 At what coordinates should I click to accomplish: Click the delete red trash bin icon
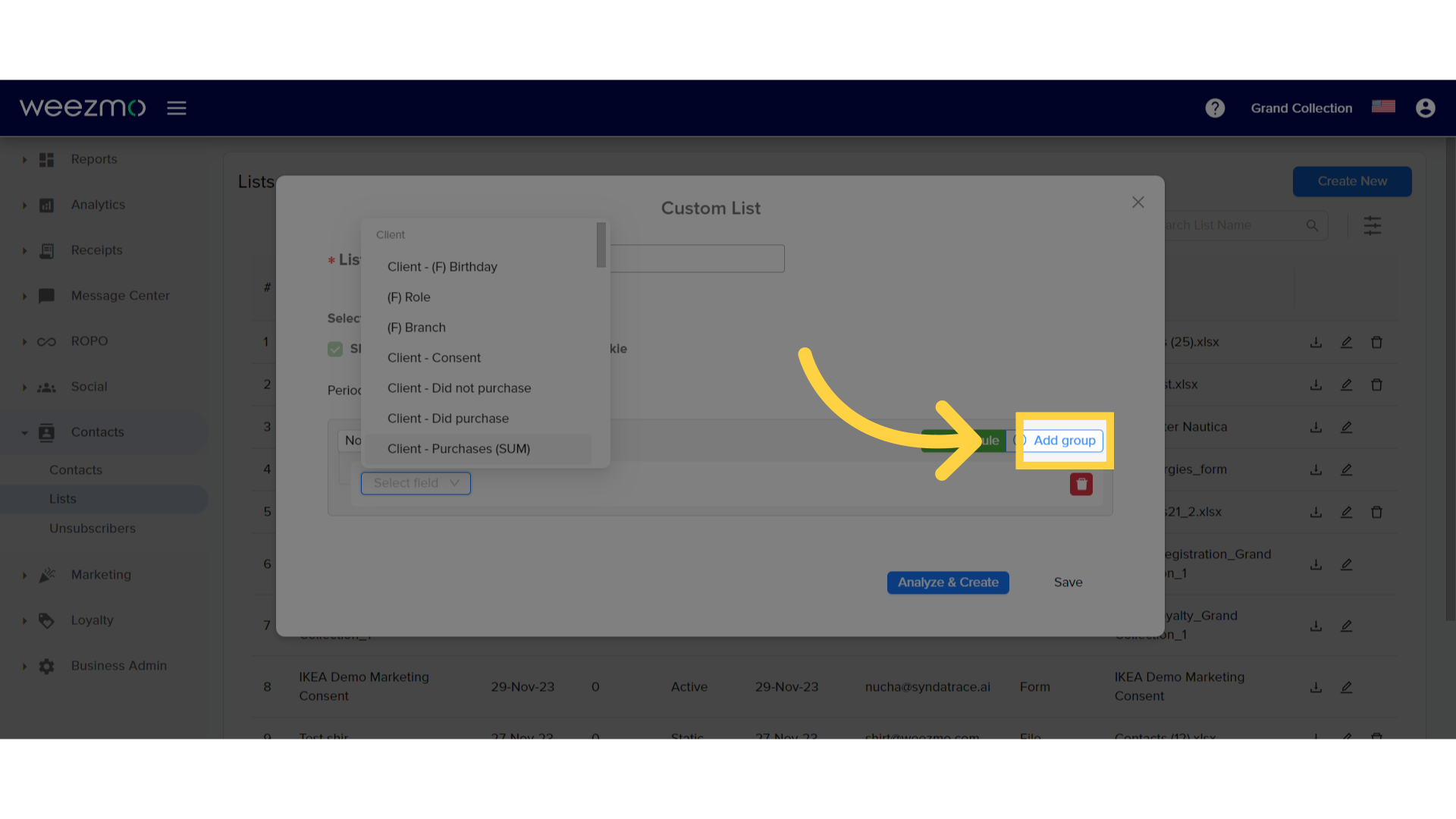(x=1081, y=484)
